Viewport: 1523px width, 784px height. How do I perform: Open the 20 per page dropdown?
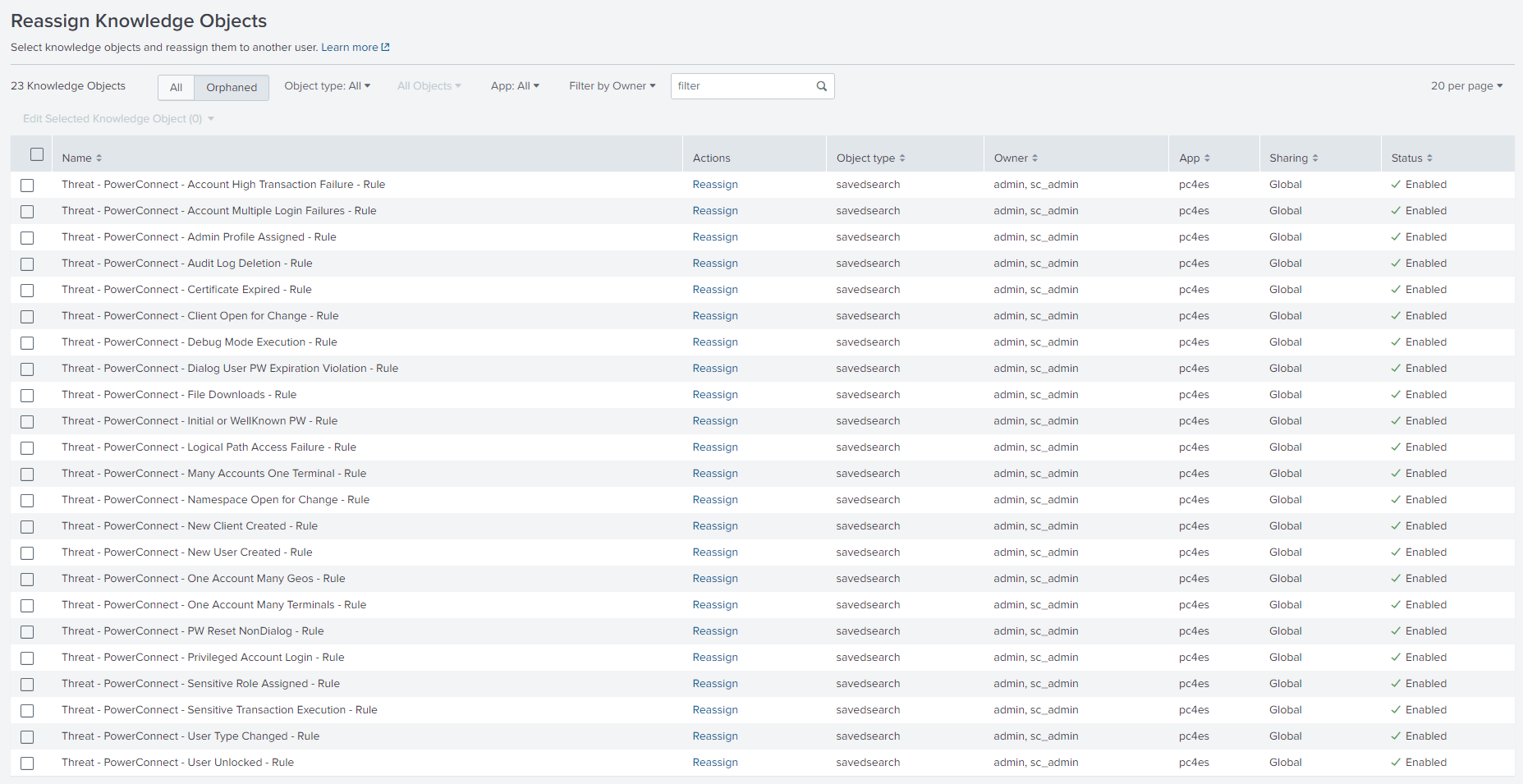pos(1466,86)
